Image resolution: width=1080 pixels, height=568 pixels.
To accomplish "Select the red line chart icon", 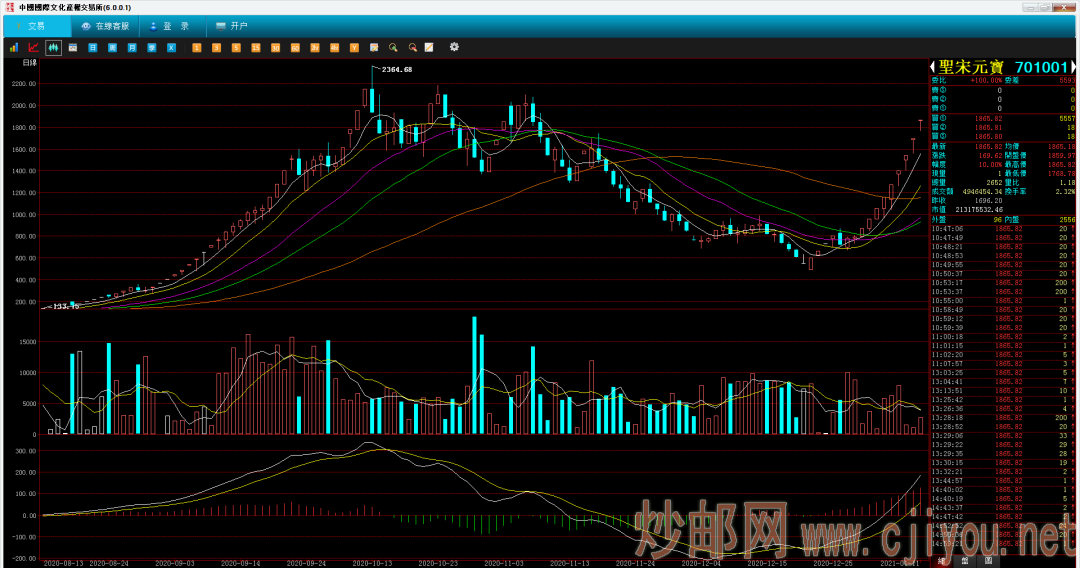I will click(33, 47).
